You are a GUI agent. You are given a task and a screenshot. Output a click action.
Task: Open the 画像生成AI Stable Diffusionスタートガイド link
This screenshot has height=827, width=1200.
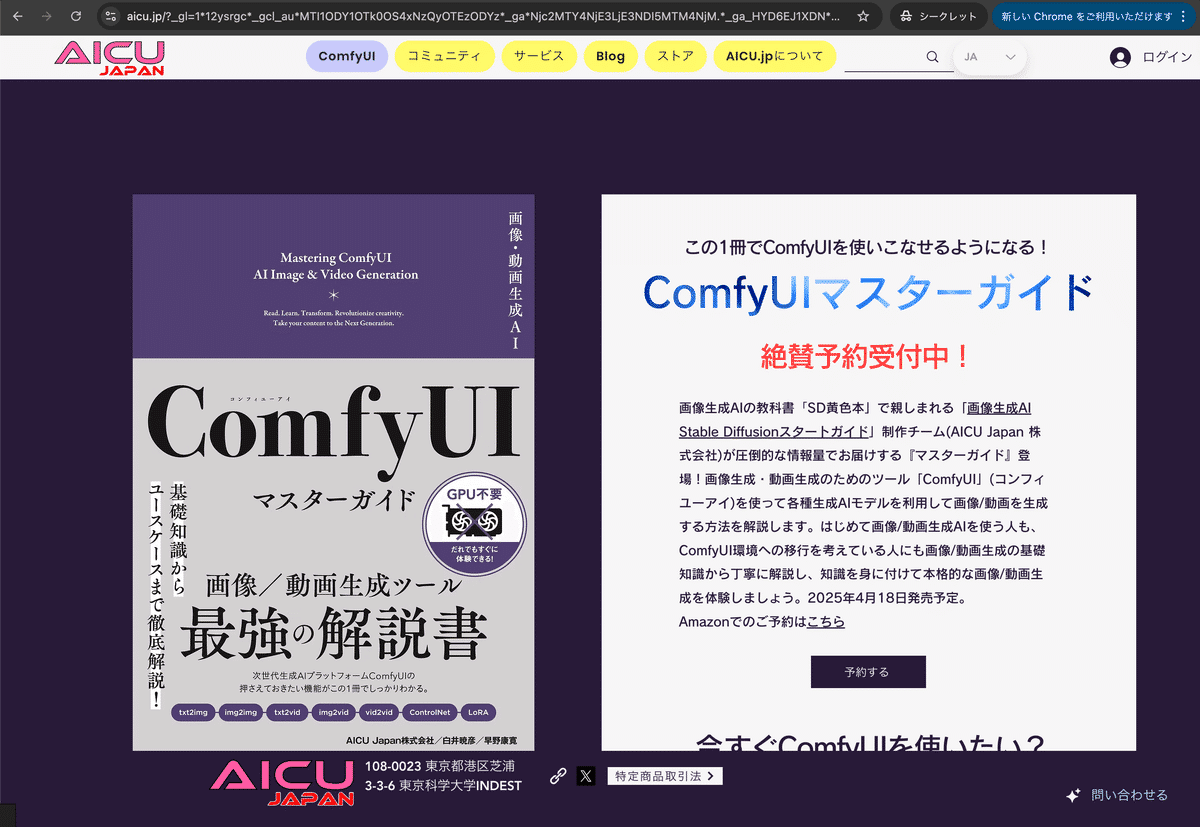856,420
